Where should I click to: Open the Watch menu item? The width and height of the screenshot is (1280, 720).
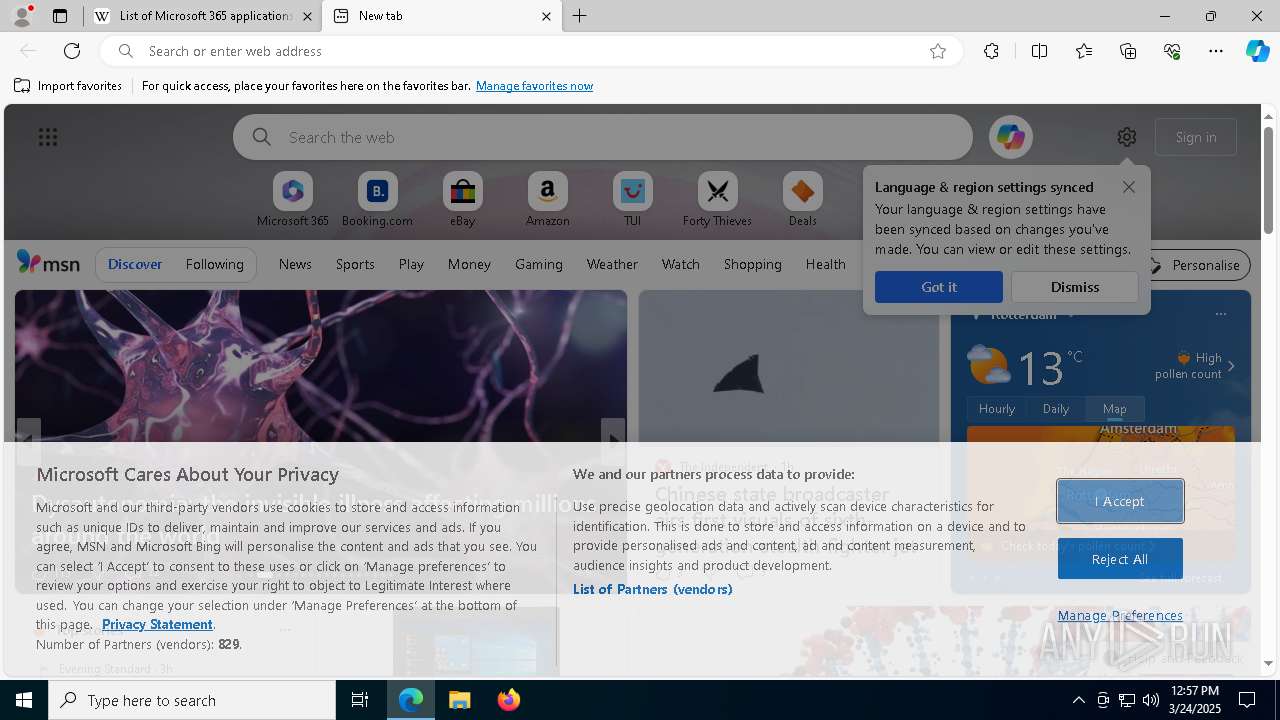click(x=680, y=264)
